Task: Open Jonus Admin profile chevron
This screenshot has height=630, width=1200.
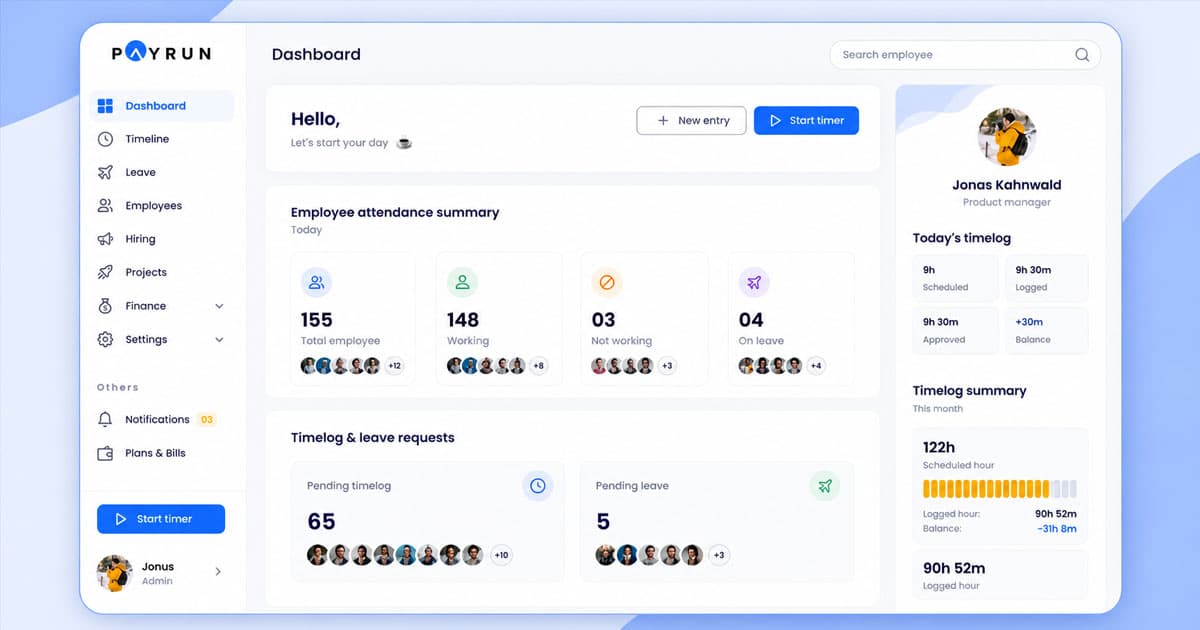Action: point(218,572)
